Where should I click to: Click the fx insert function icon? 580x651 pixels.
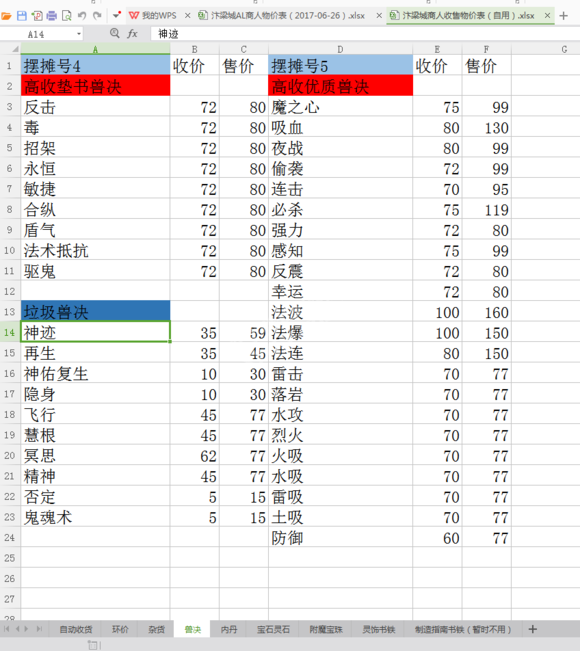point(132,33)
